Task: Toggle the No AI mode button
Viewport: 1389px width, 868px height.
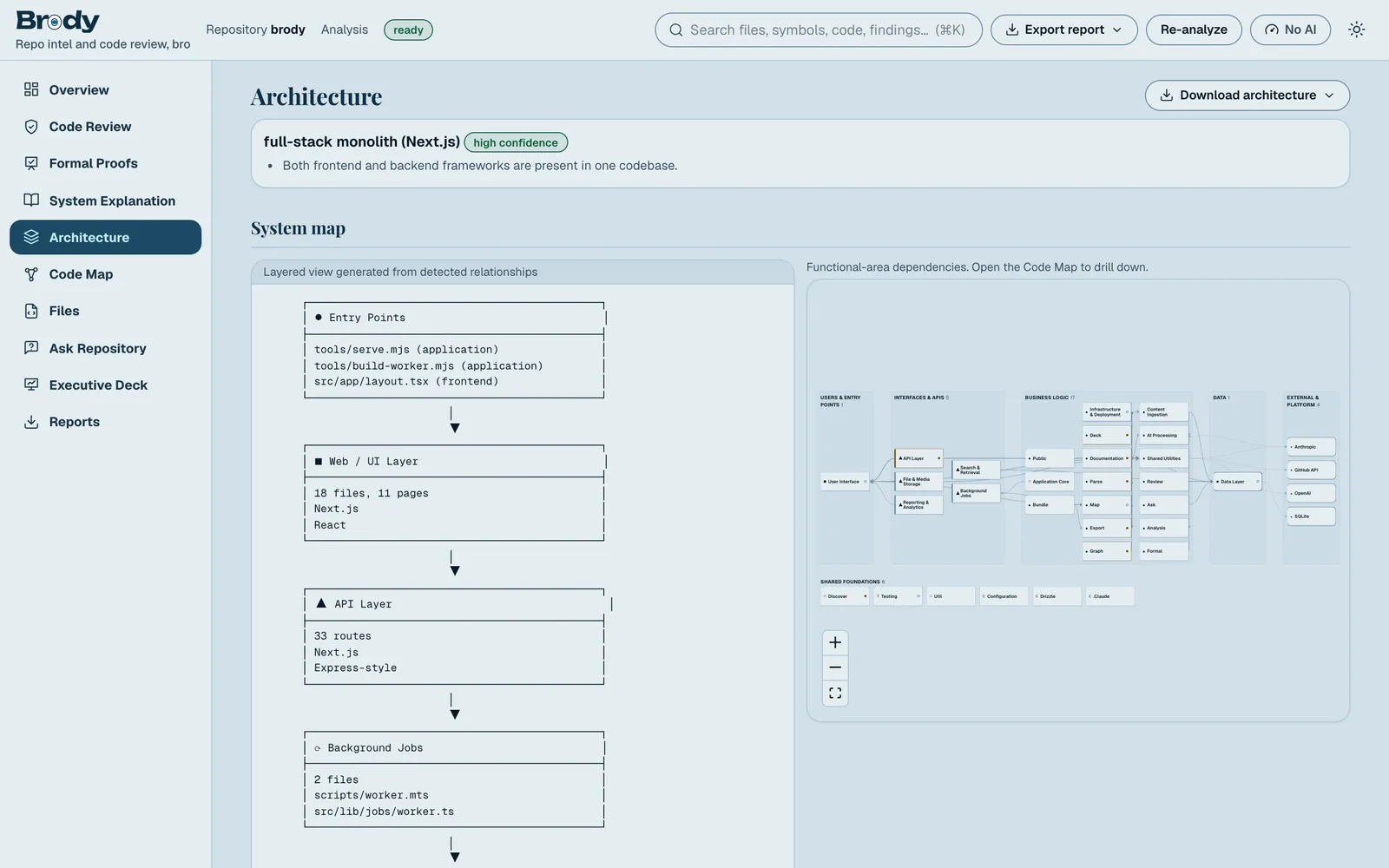Action: pyautogui.click(x=1290, y=30)
